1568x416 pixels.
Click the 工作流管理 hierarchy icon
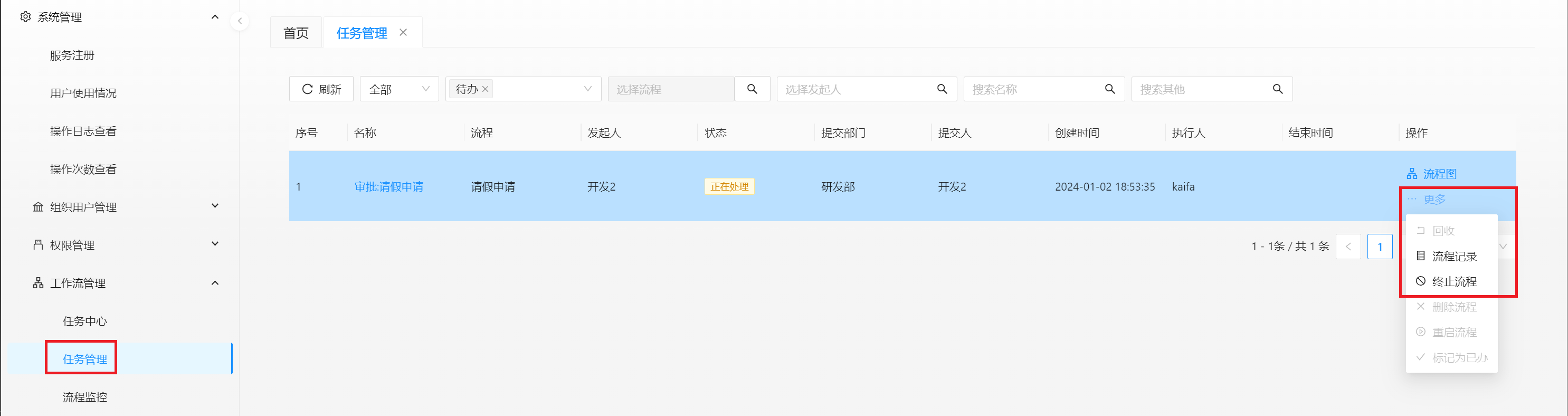point(38,283)
